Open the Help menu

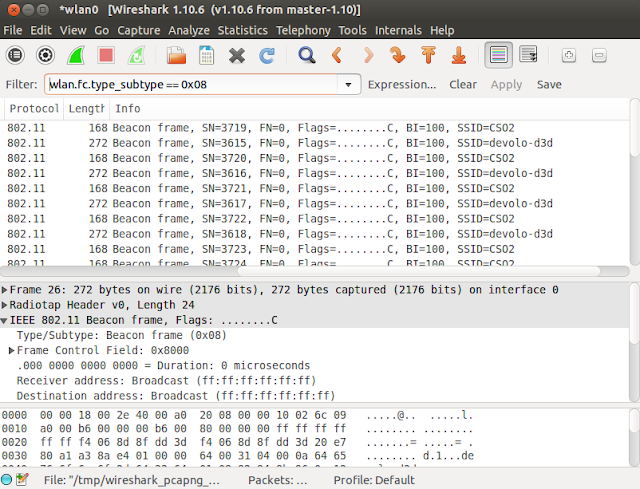point(442,30)
